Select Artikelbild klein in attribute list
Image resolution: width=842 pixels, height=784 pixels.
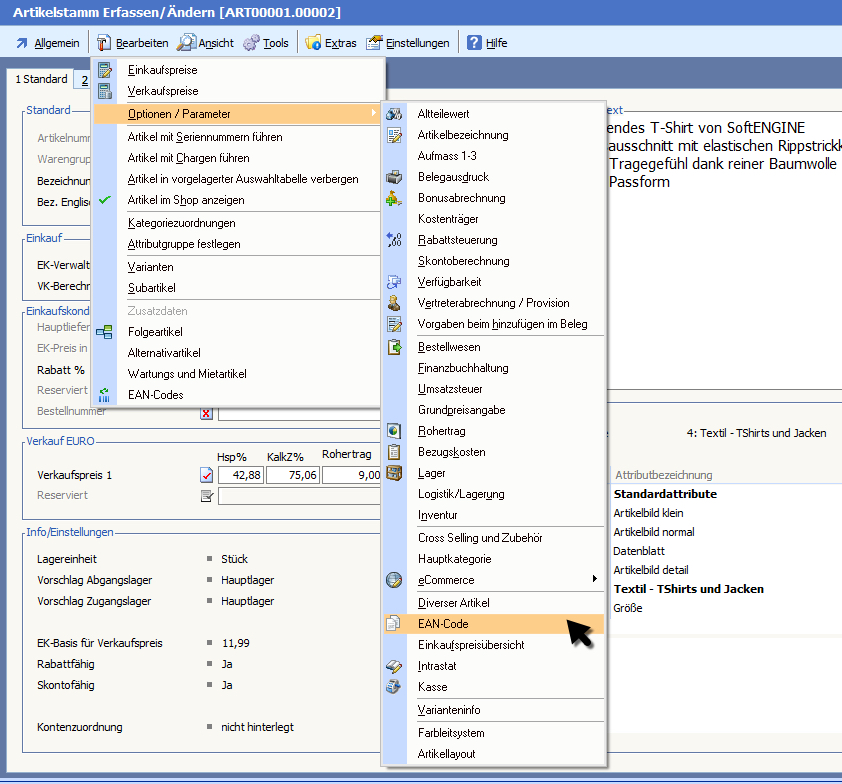pyautogui.click(x=650, y=513)
